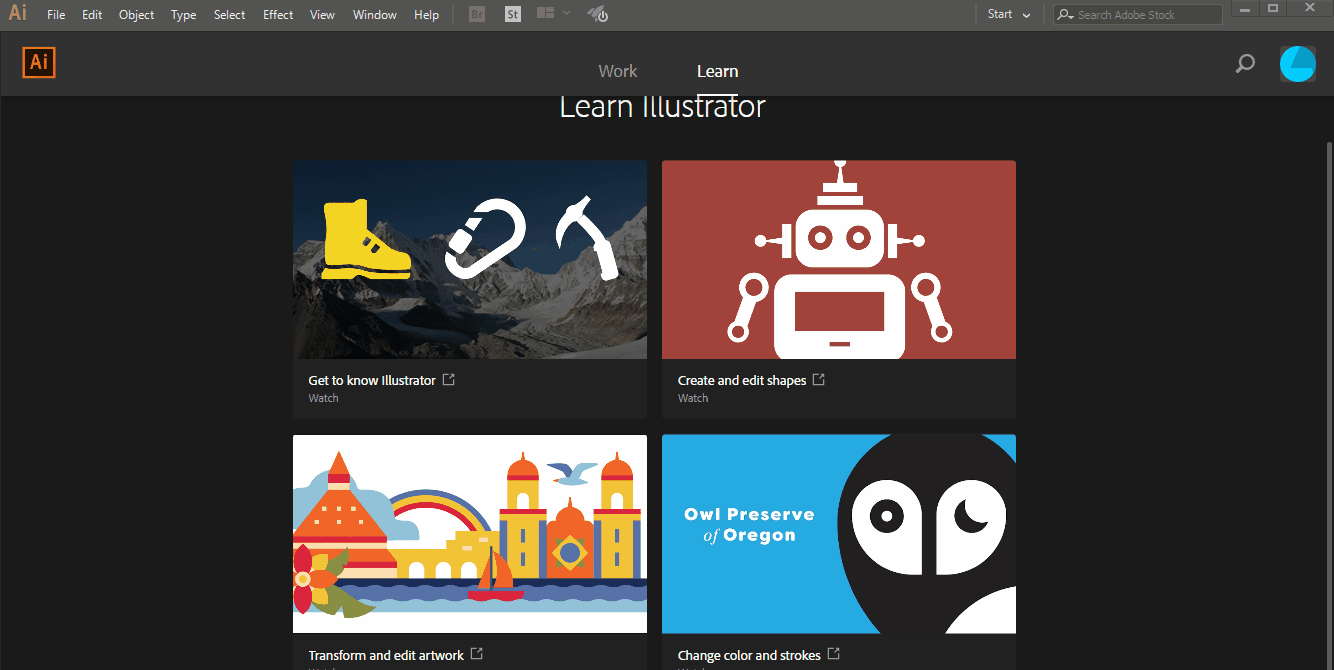The height and width of the screenshot is (670, 1334).
Task: Open the Help menu
Action: (427, 15)
